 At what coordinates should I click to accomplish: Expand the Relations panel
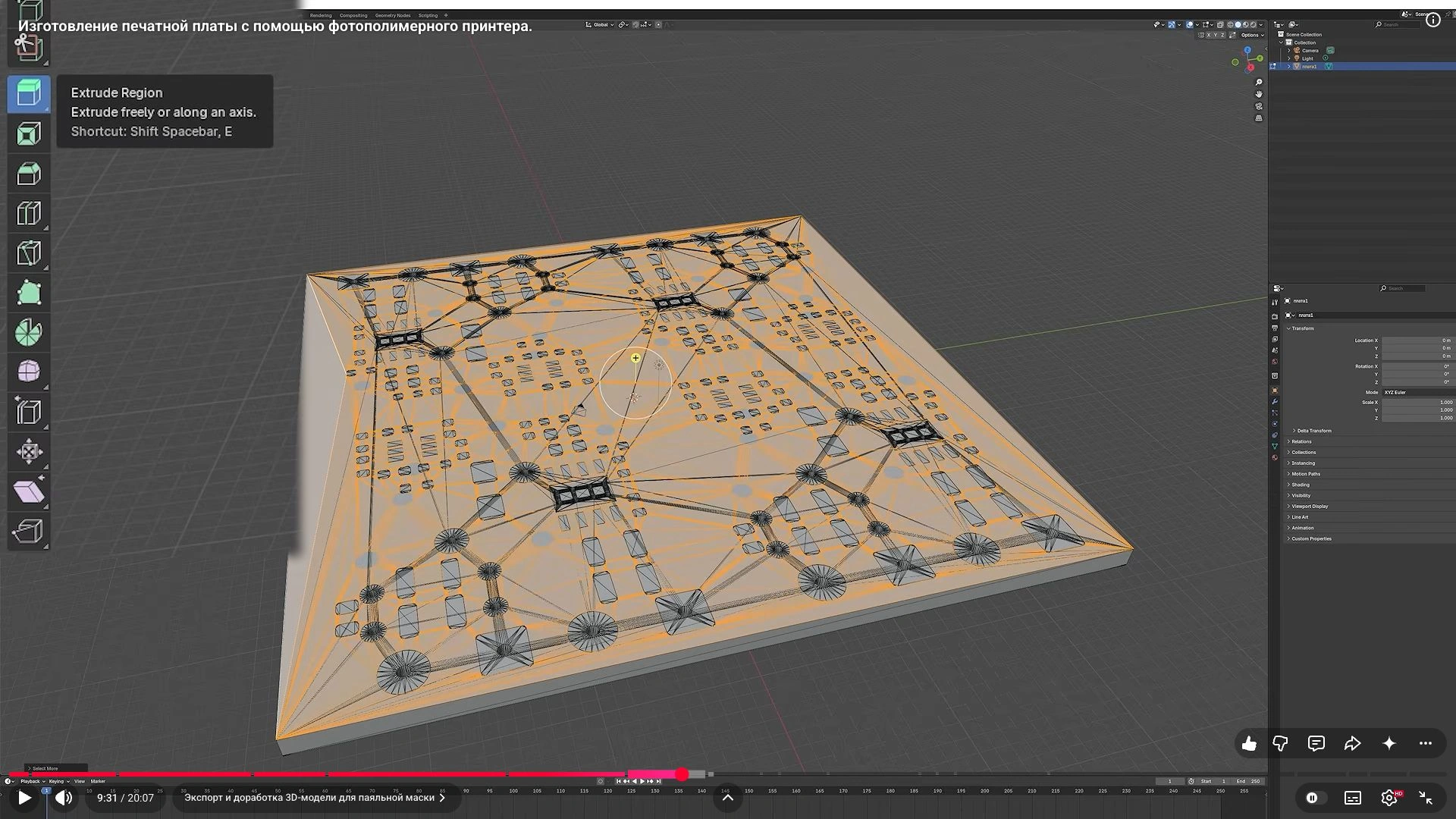(1301, 441)
